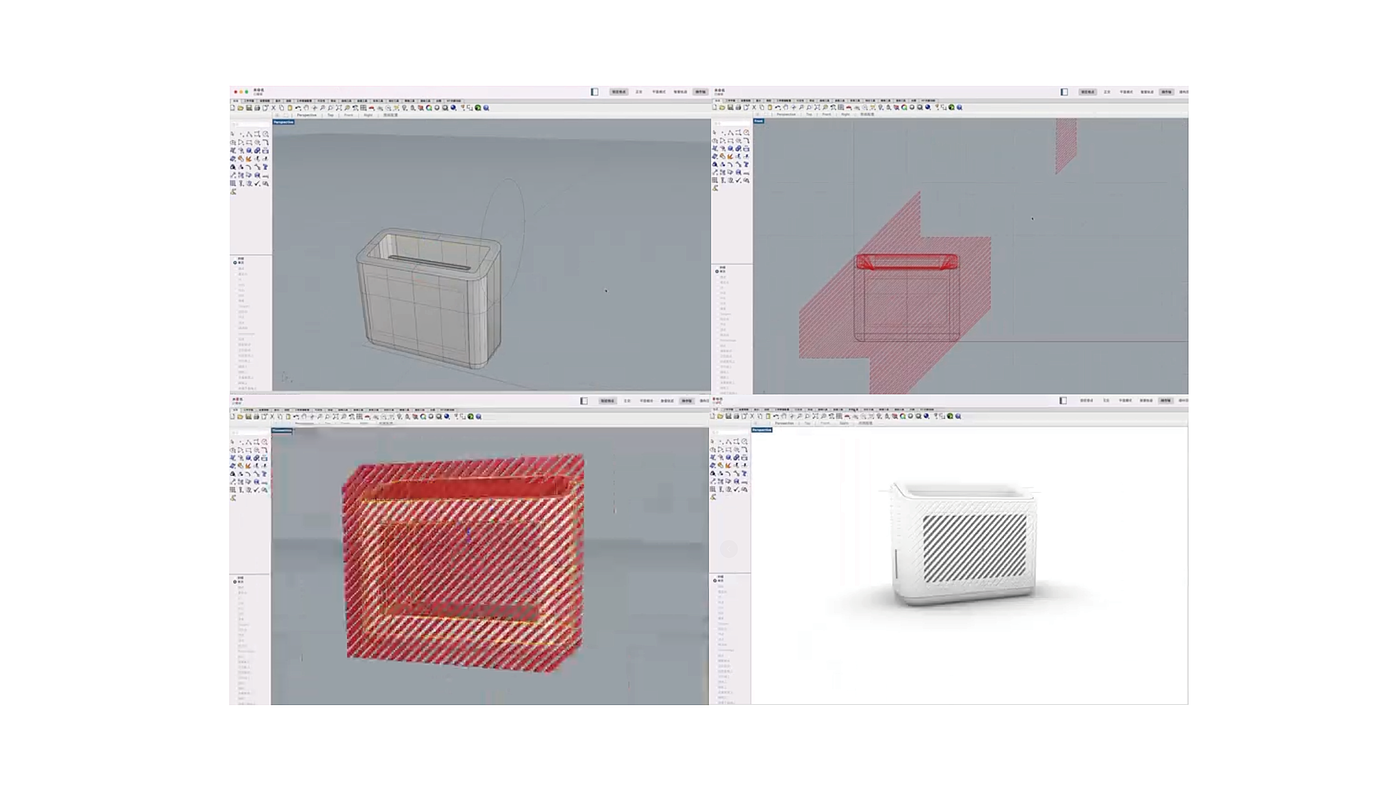Click command input field in Front view window

coord(731,124)
